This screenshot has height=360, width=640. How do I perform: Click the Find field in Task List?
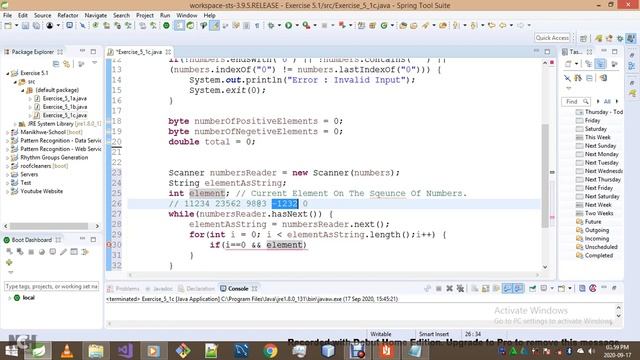tap(576, 101)
